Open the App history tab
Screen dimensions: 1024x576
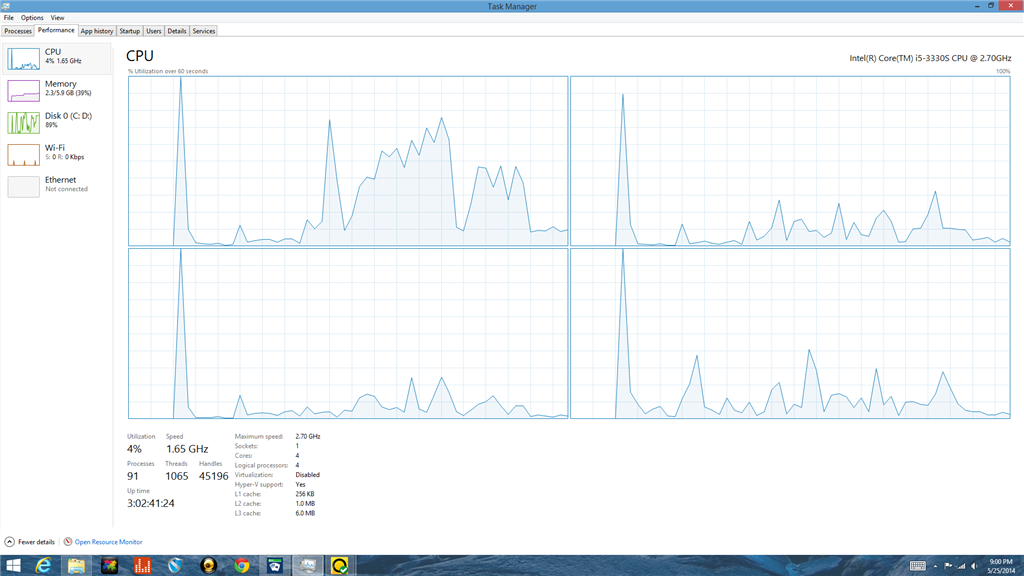[x=96, y=30]
